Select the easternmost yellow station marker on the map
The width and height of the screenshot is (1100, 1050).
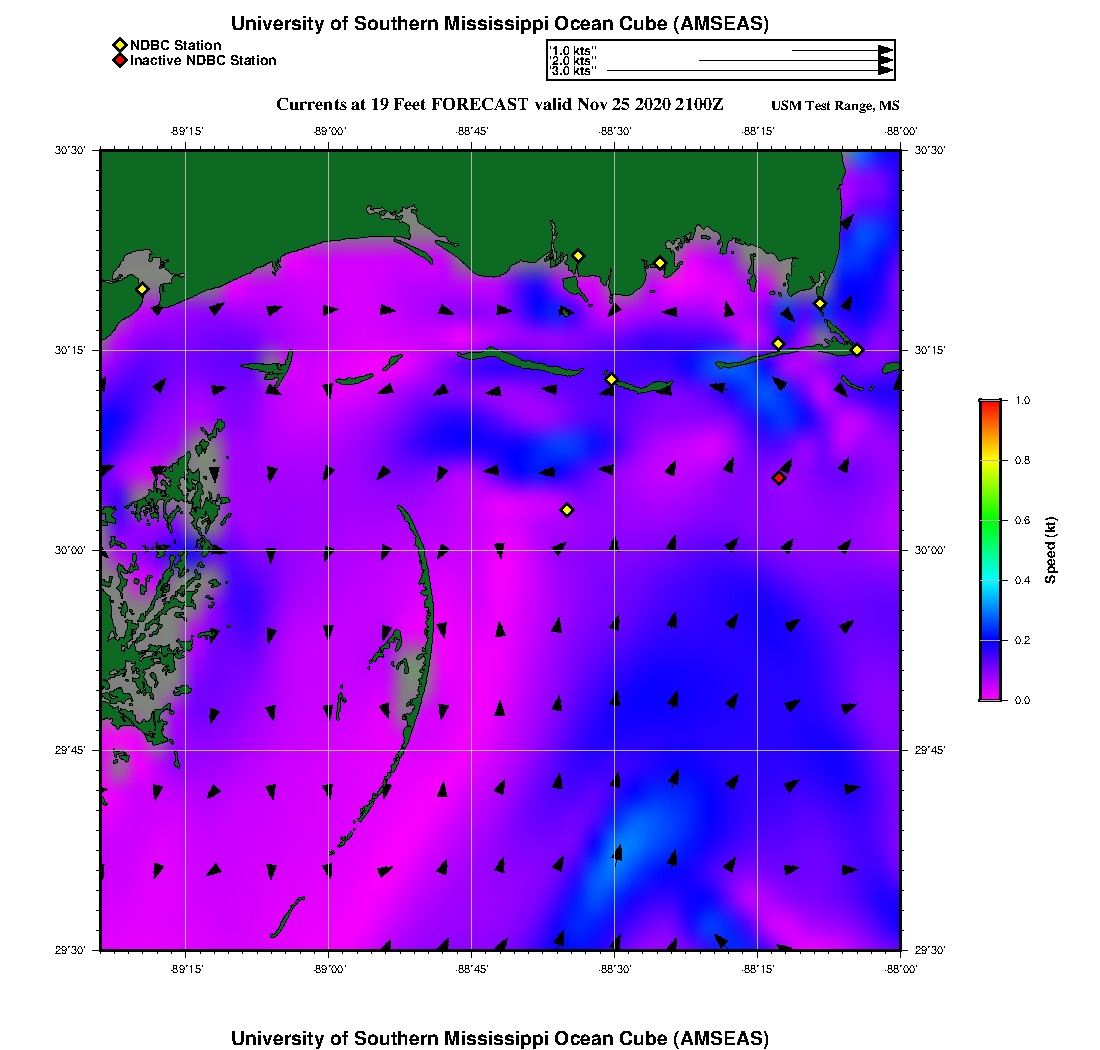[857, 349]
